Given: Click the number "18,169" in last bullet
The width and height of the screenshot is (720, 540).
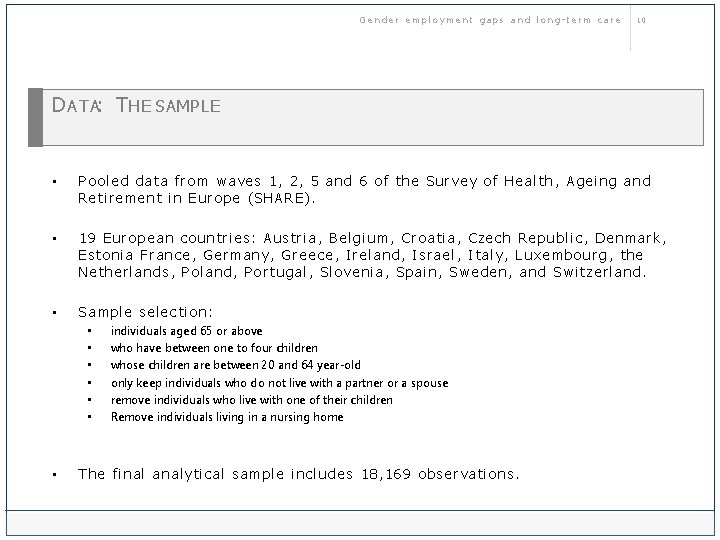Looking at the screenshot, I should pos(386,474).
